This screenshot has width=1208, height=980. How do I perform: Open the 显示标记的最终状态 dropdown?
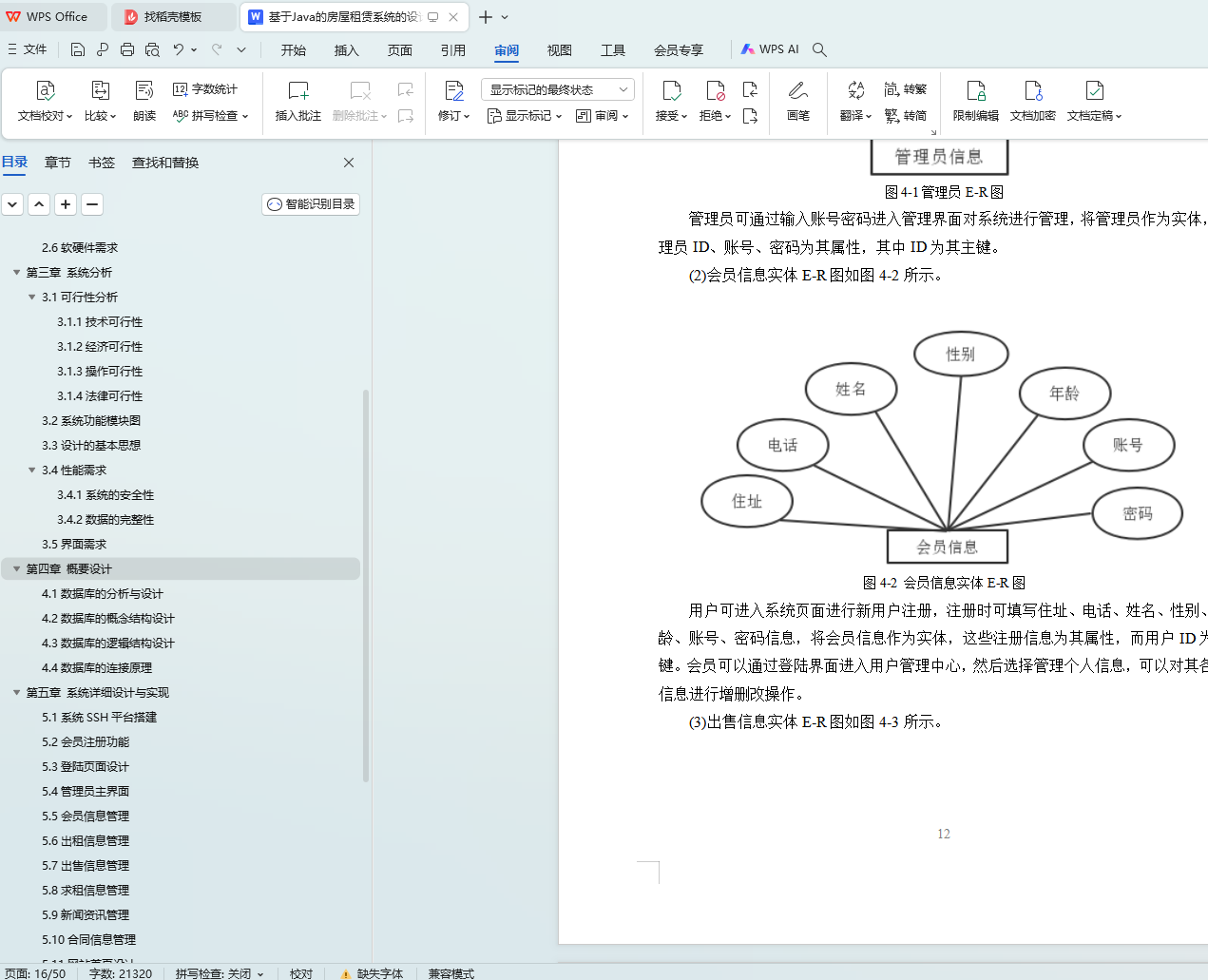pos(558,89)
